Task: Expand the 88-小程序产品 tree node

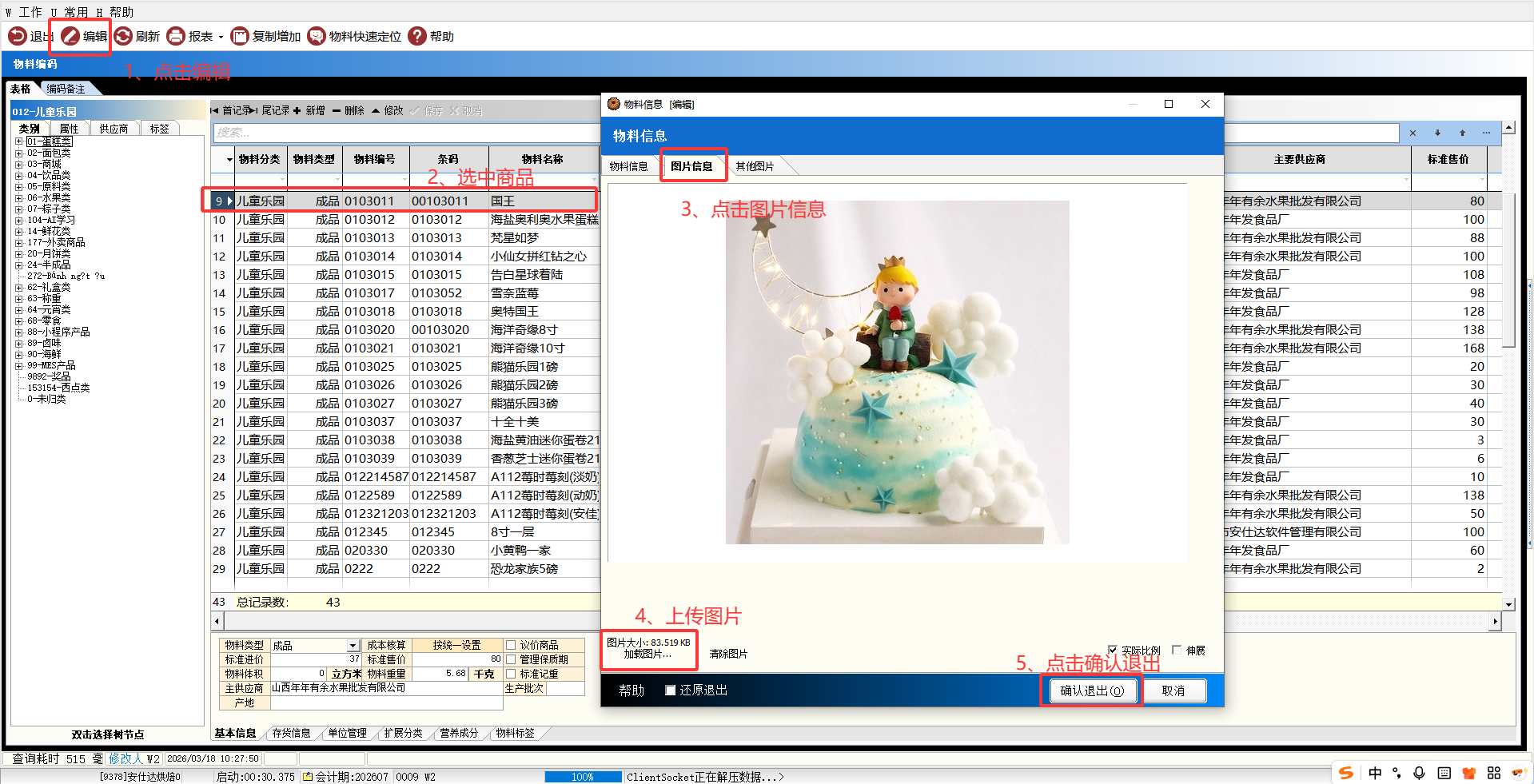Action: pos(19,332)
